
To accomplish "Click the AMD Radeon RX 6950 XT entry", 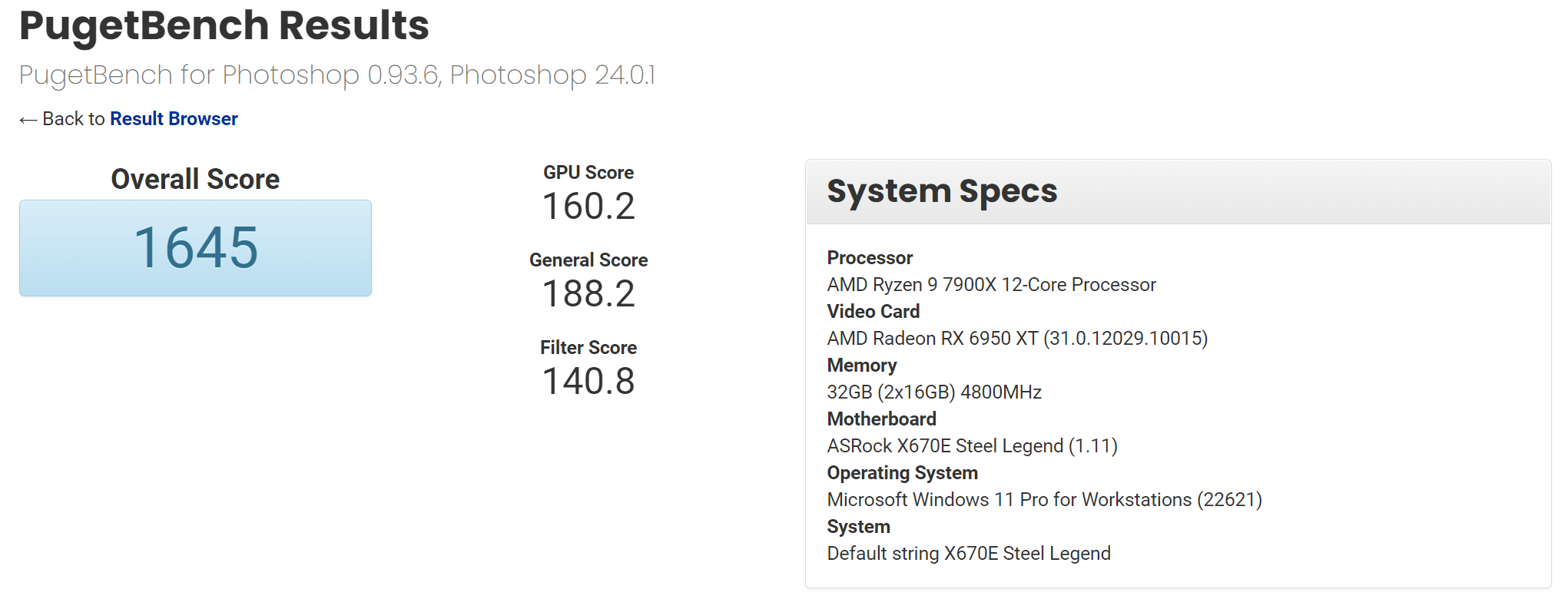I will coord(1017,339).
